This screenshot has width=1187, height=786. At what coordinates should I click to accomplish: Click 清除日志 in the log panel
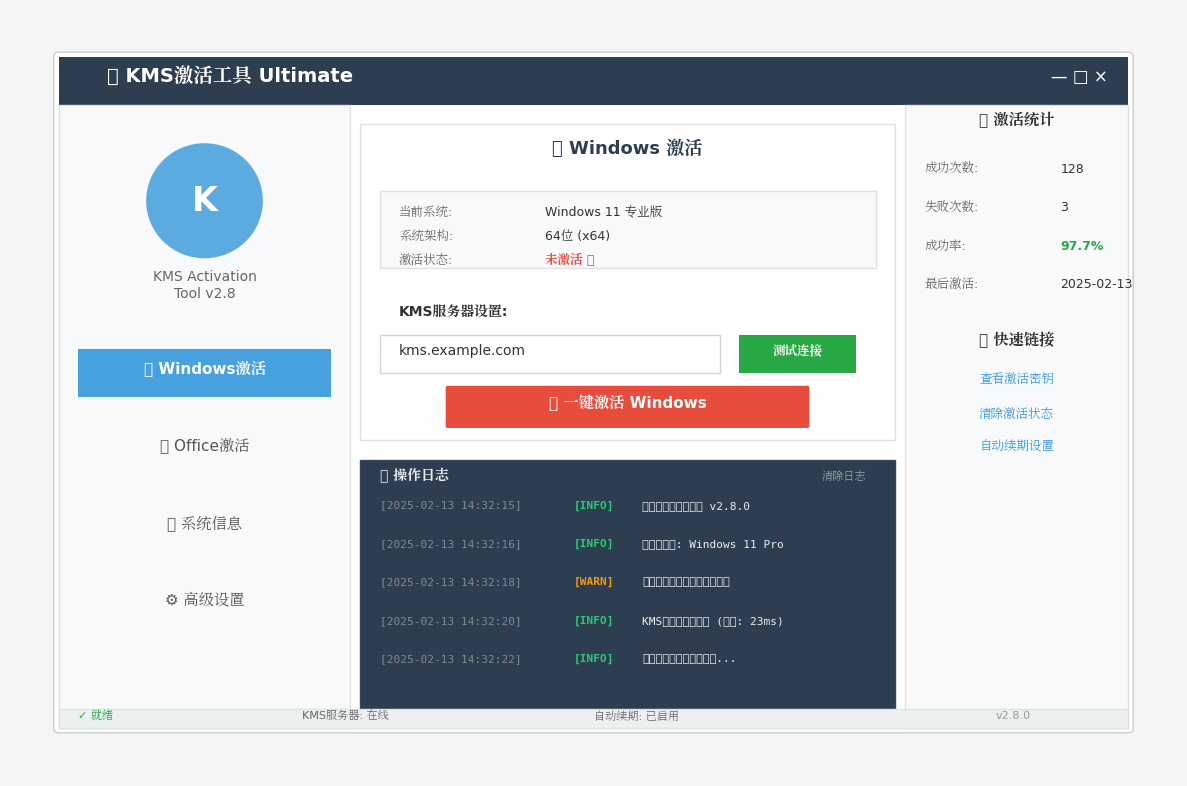click(x=843, y=476)
